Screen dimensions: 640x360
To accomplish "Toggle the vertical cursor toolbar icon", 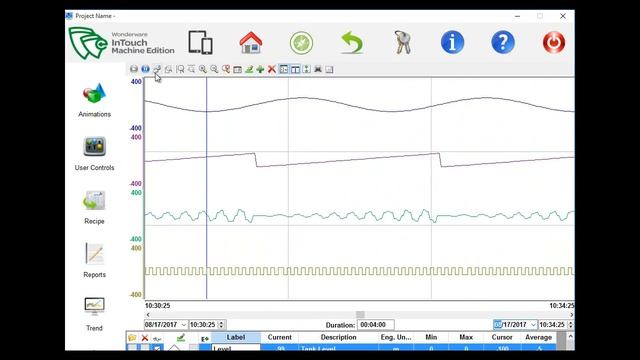I will pyautogui.click(x=295, y=69).
